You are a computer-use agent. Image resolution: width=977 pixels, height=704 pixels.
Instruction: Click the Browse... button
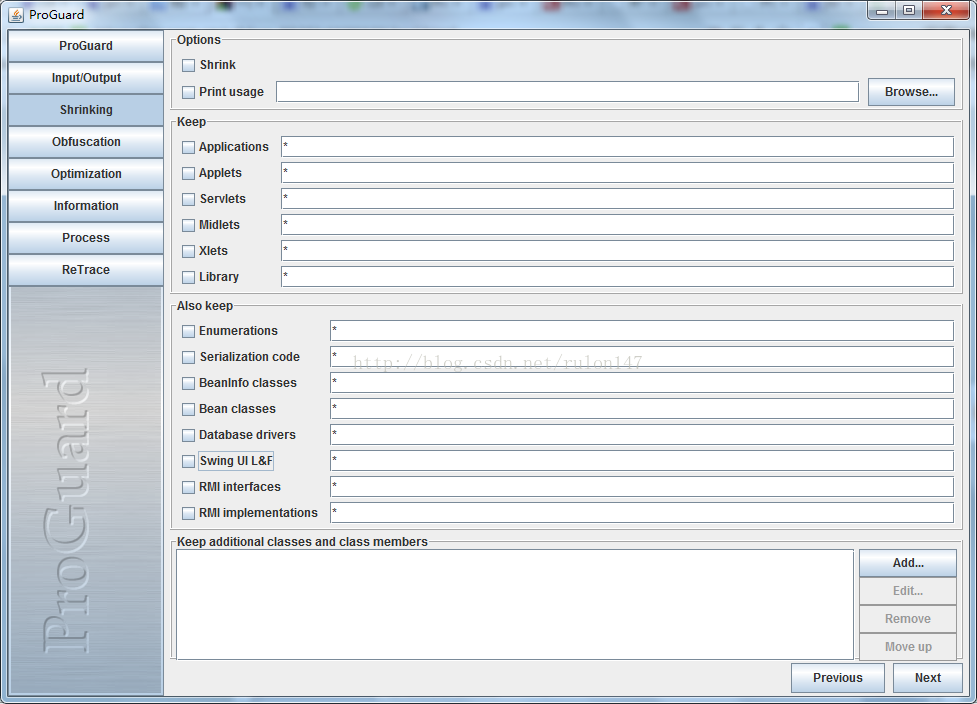coord(911,92)
